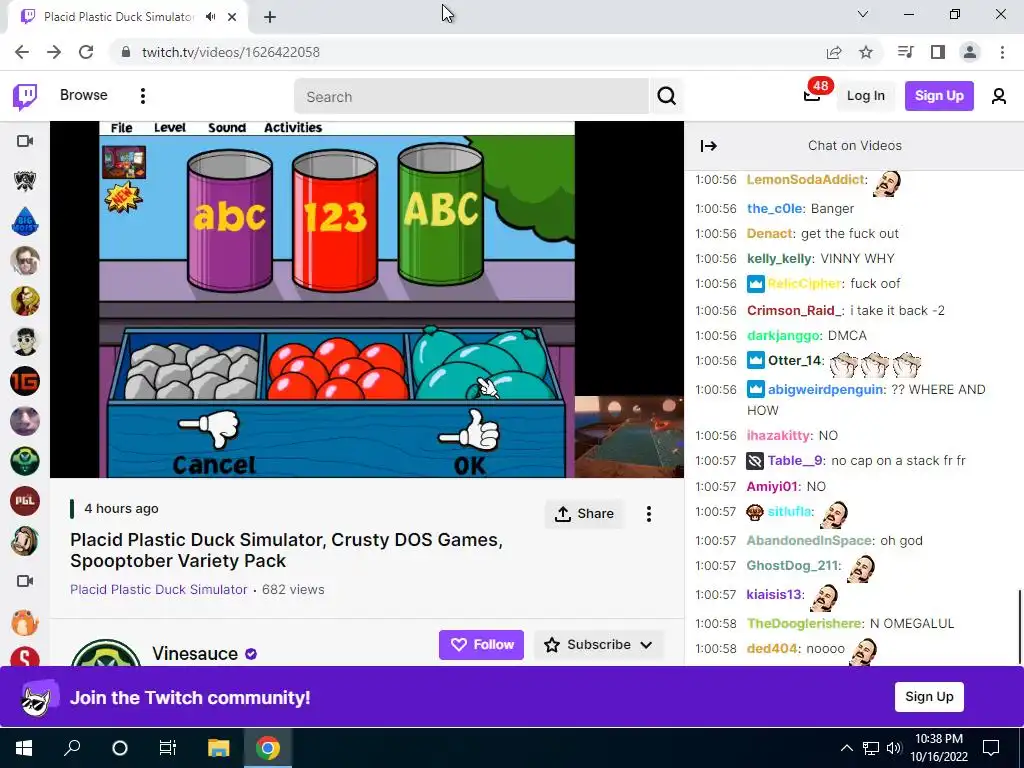Focus the Twitch search field
The width and height of the screenshot is (1024, 768).
pyautogui.click(x=471, y=97)
